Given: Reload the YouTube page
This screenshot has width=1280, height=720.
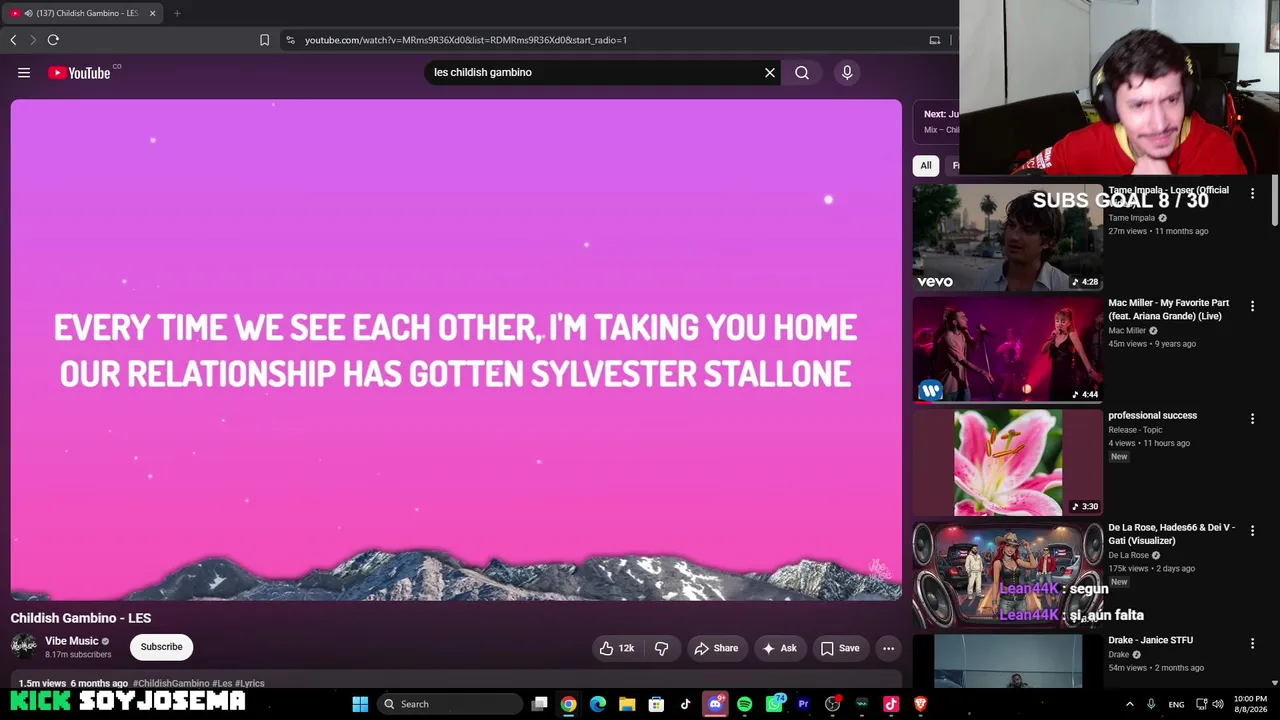Looking at the screenshot, I should [53, 40].
